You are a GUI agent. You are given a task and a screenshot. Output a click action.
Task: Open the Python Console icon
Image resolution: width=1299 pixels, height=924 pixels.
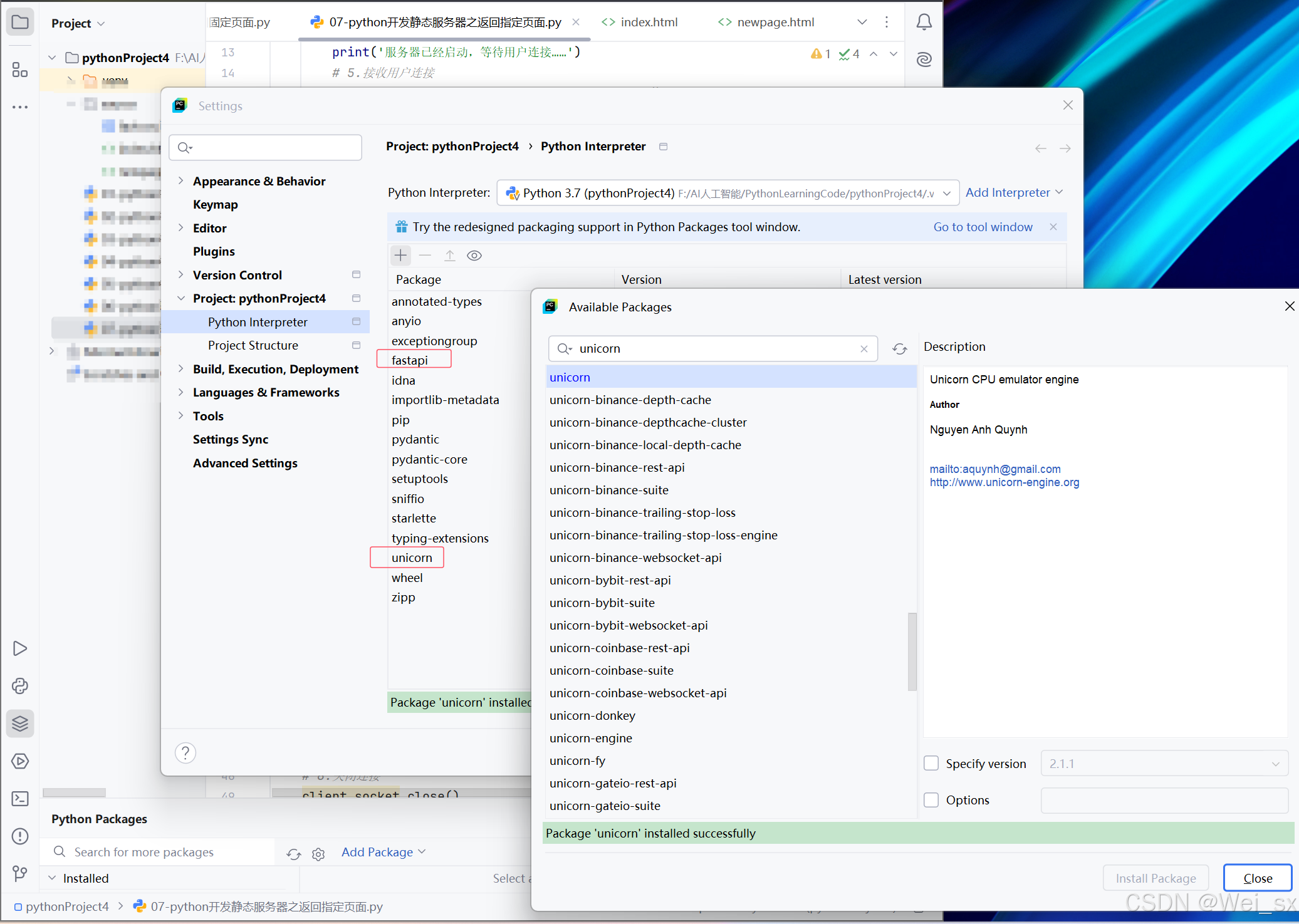point(20,686)
